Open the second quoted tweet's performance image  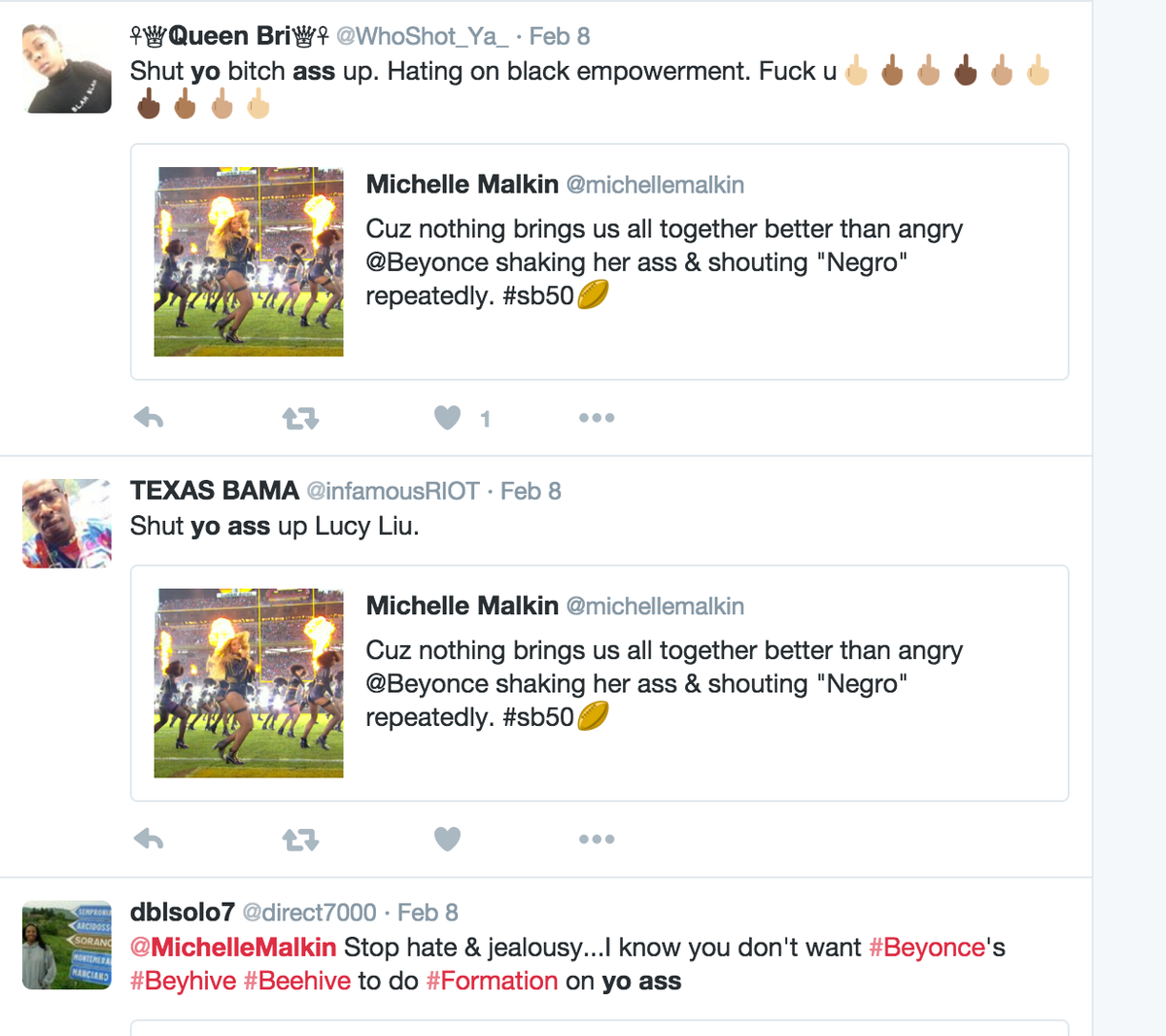(249, 682)
